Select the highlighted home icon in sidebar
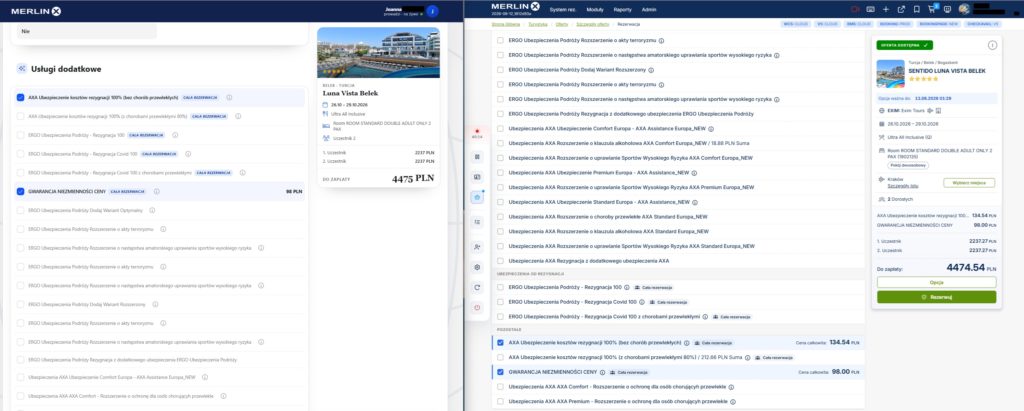The height and width of the screenshot is (411, 1024). click(477, 197)
